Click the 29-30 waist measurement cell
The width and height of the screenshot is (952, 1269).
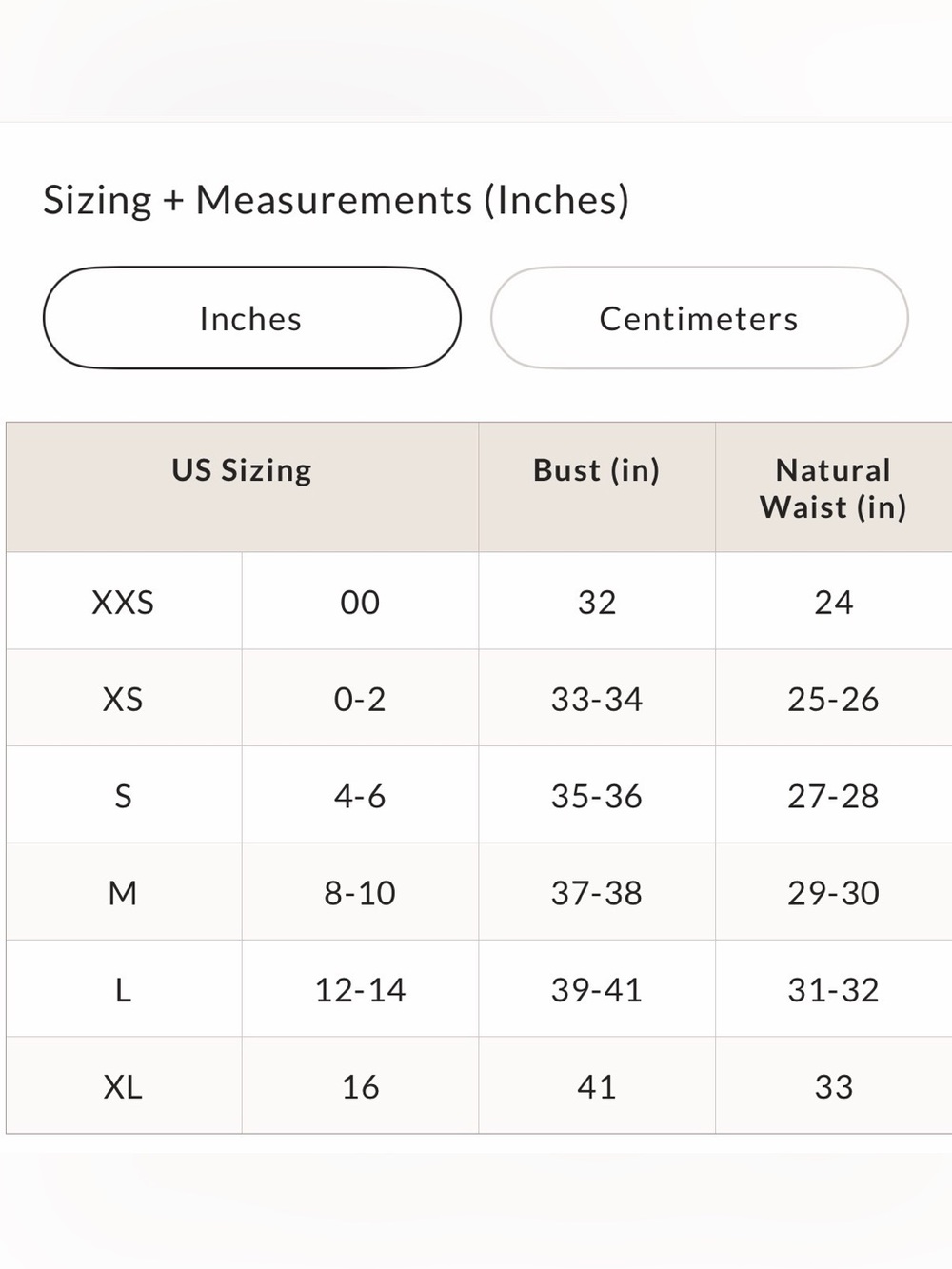833,893
